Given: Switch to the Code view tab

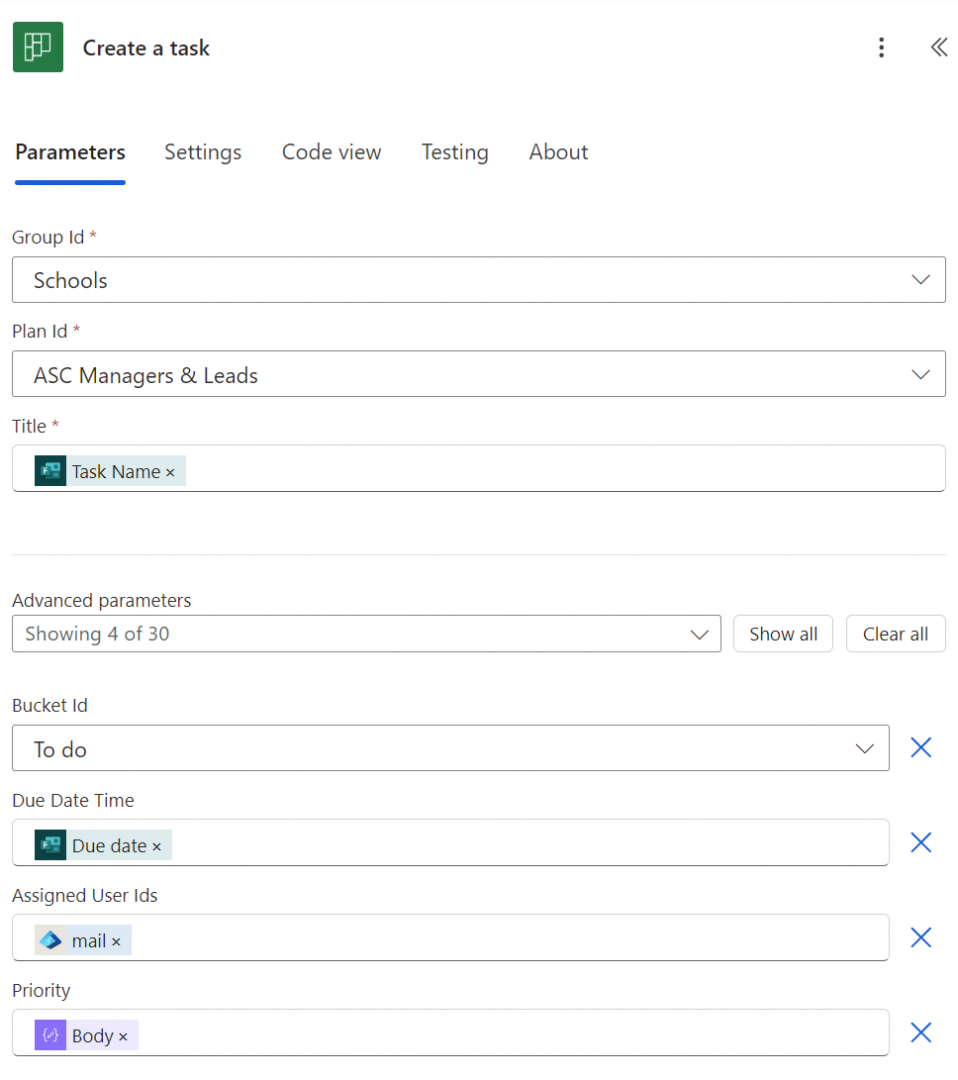Looking at the screenshot, I should [x=331, y=152].
